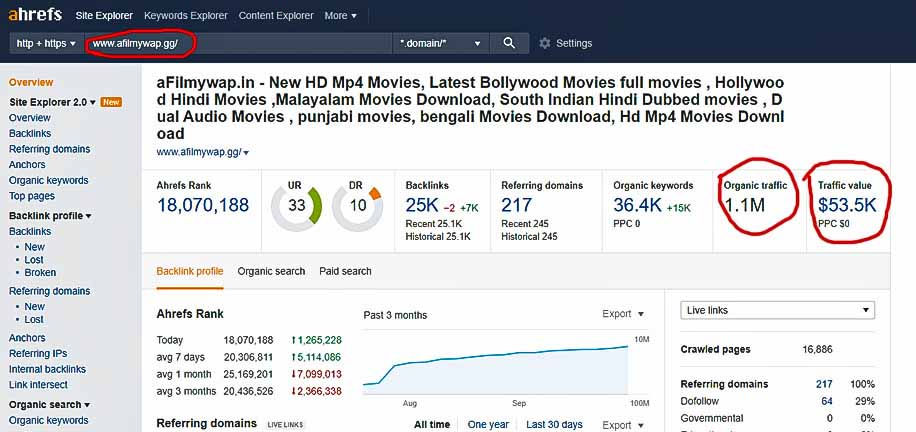916x432 pixels.
Task: Open Site Explorer in top navigation
Action: [x=104, y=16]
